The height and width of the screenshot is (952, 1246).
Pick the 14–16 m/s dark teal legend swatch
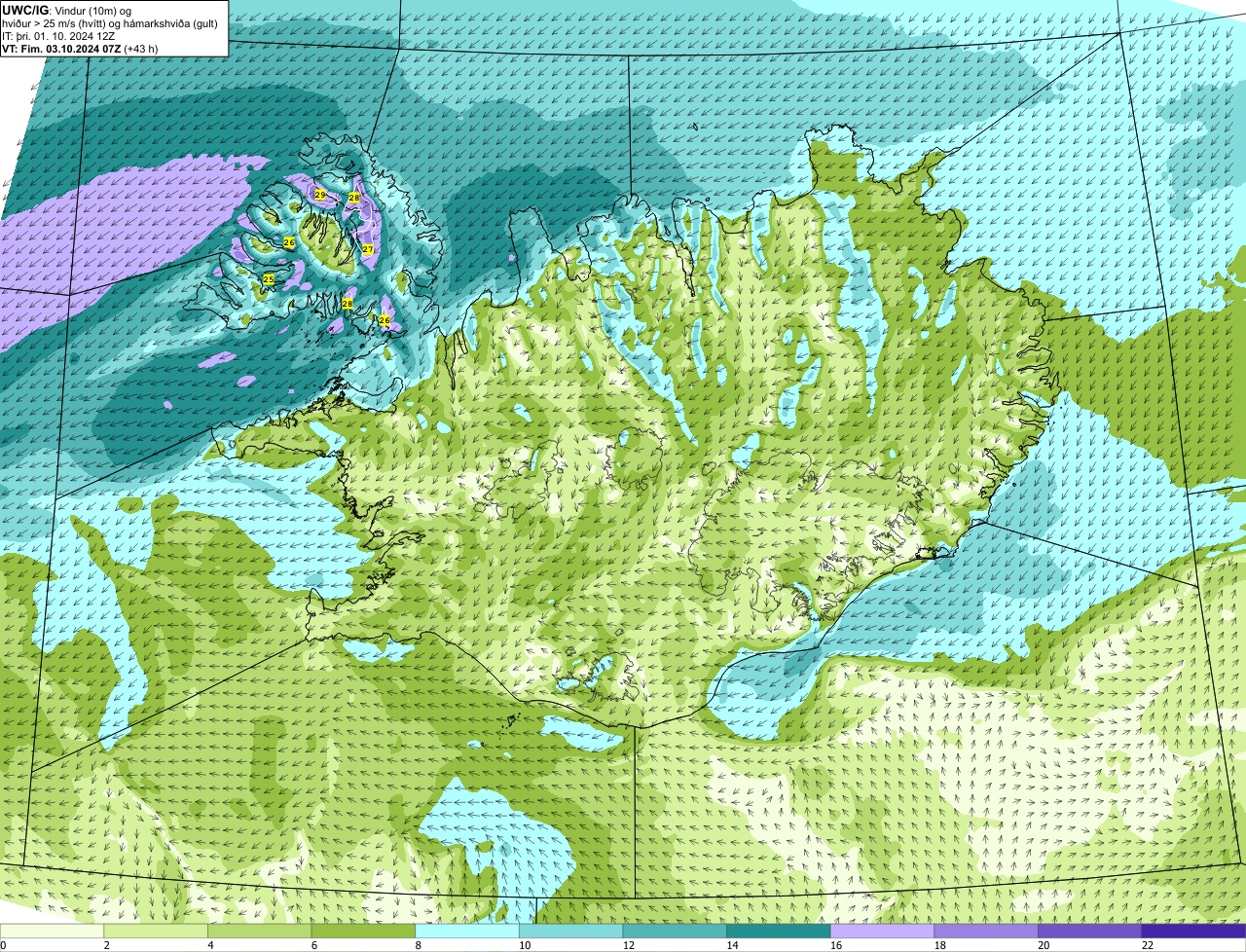pos(779,931)
